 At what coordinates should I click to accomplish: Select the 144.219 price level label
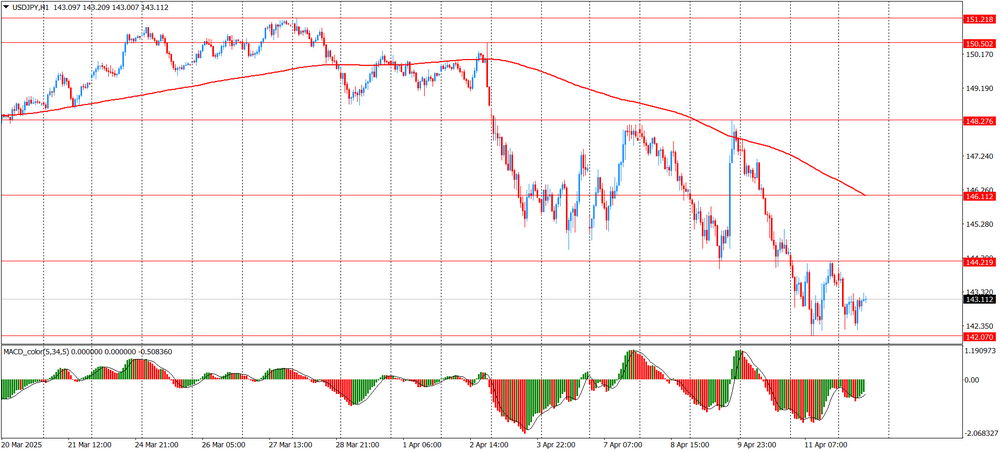tap(979, 262)
